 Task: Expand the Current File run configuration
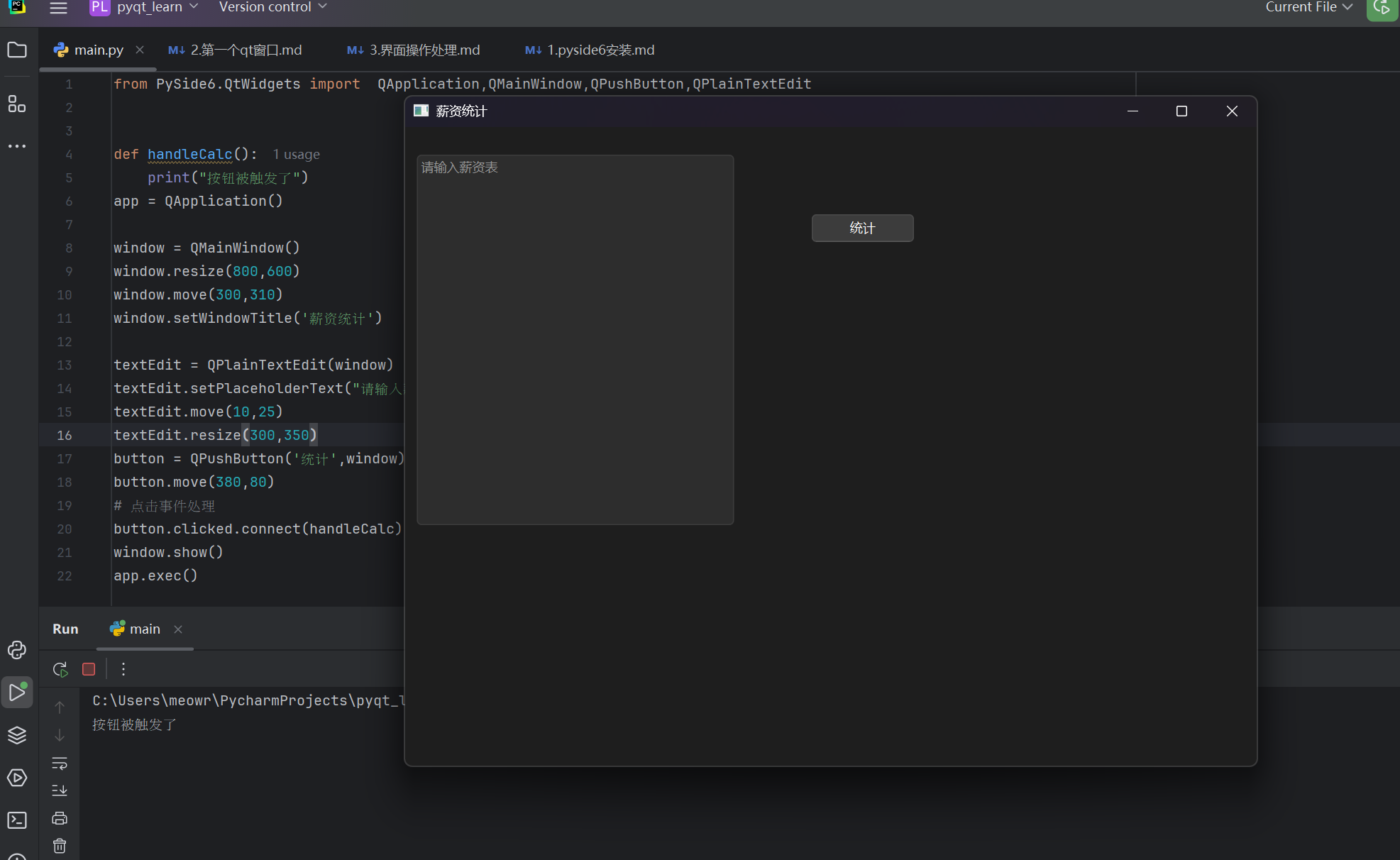coord(1308,7)
